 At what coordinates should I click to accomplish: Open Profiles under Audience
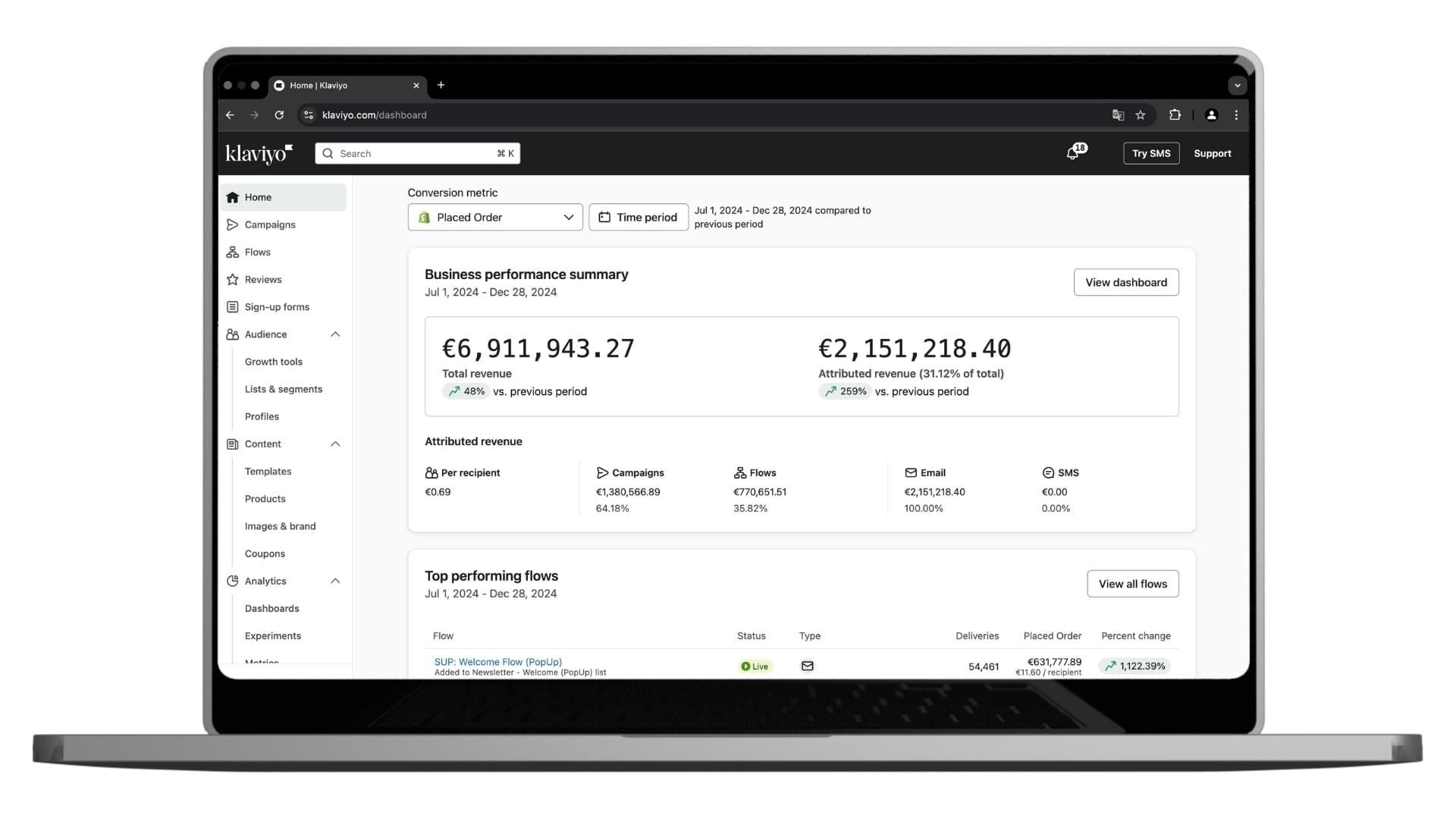262,416
